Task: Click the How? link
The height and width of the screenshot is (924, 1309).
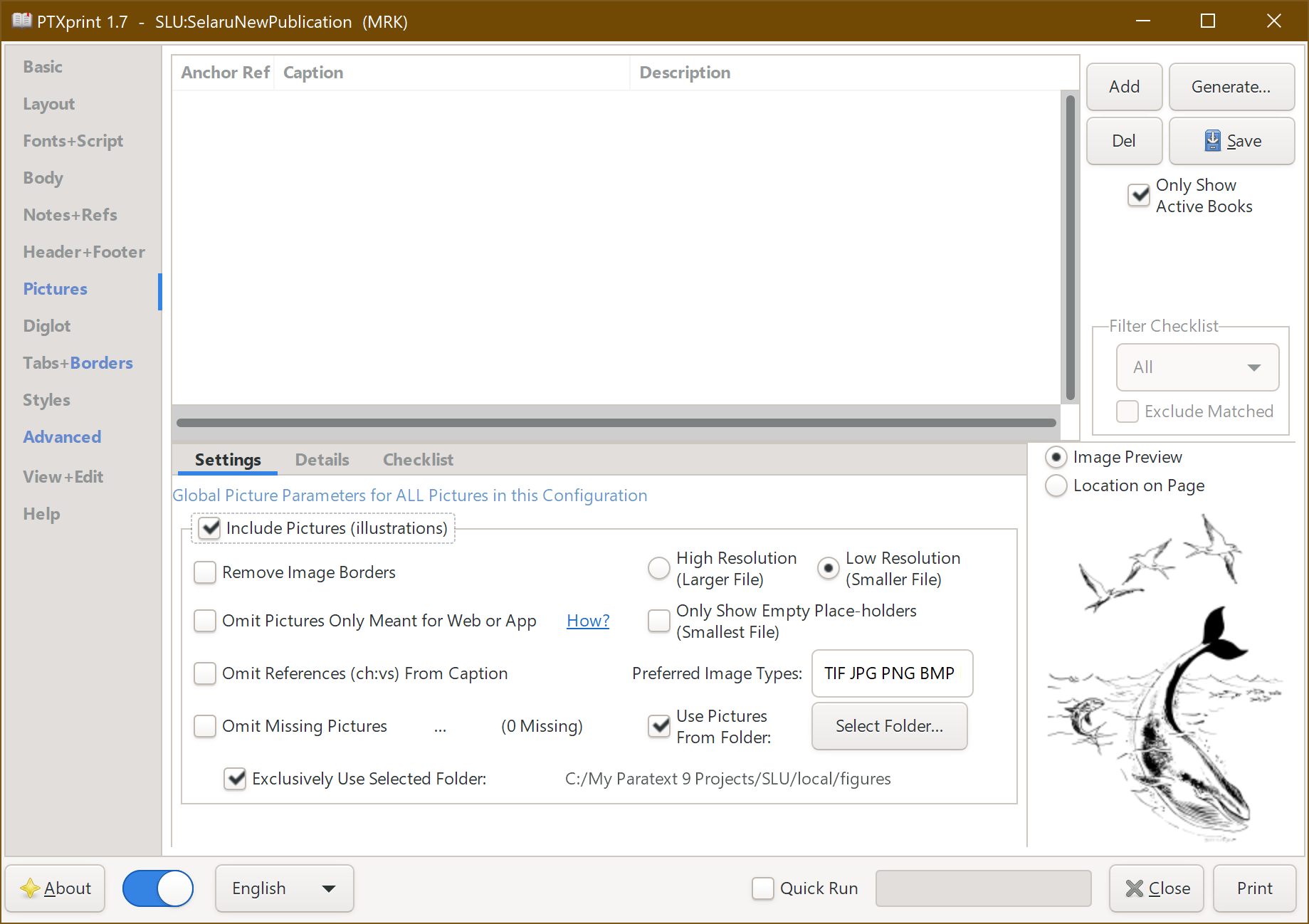Action: click(587, 620)
